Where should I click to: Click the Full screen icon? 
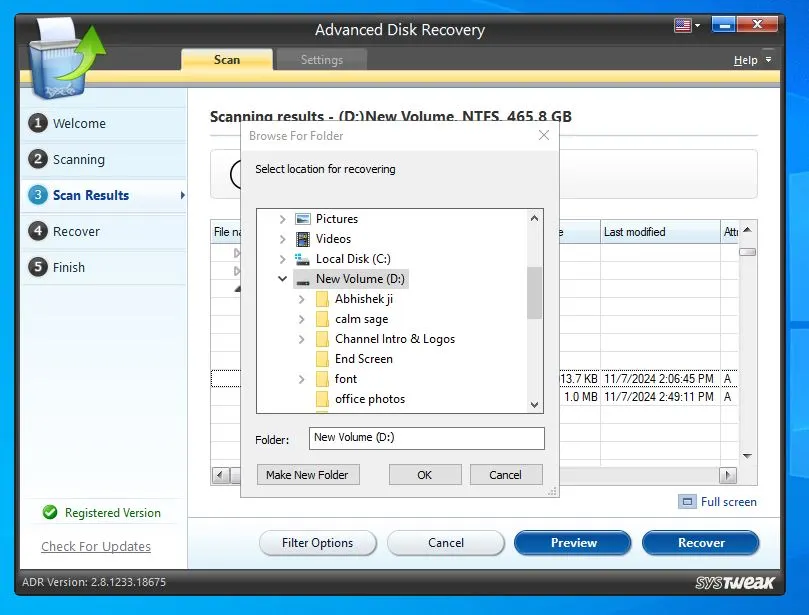point(686,502)
